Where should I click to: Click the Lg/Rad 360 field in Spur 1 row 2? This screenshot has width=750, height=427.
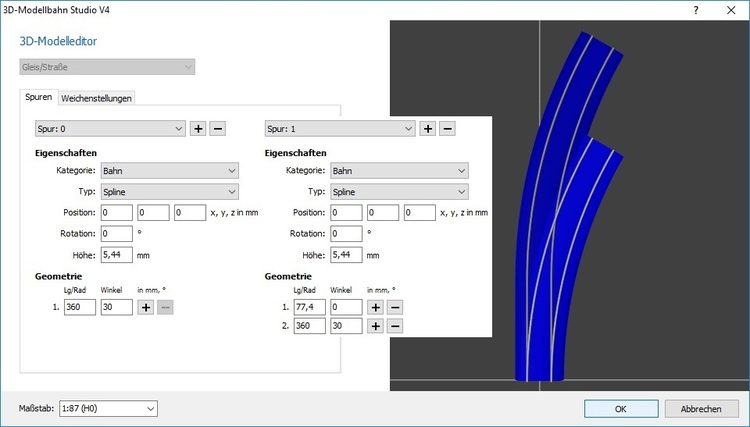tap(309, 326)
